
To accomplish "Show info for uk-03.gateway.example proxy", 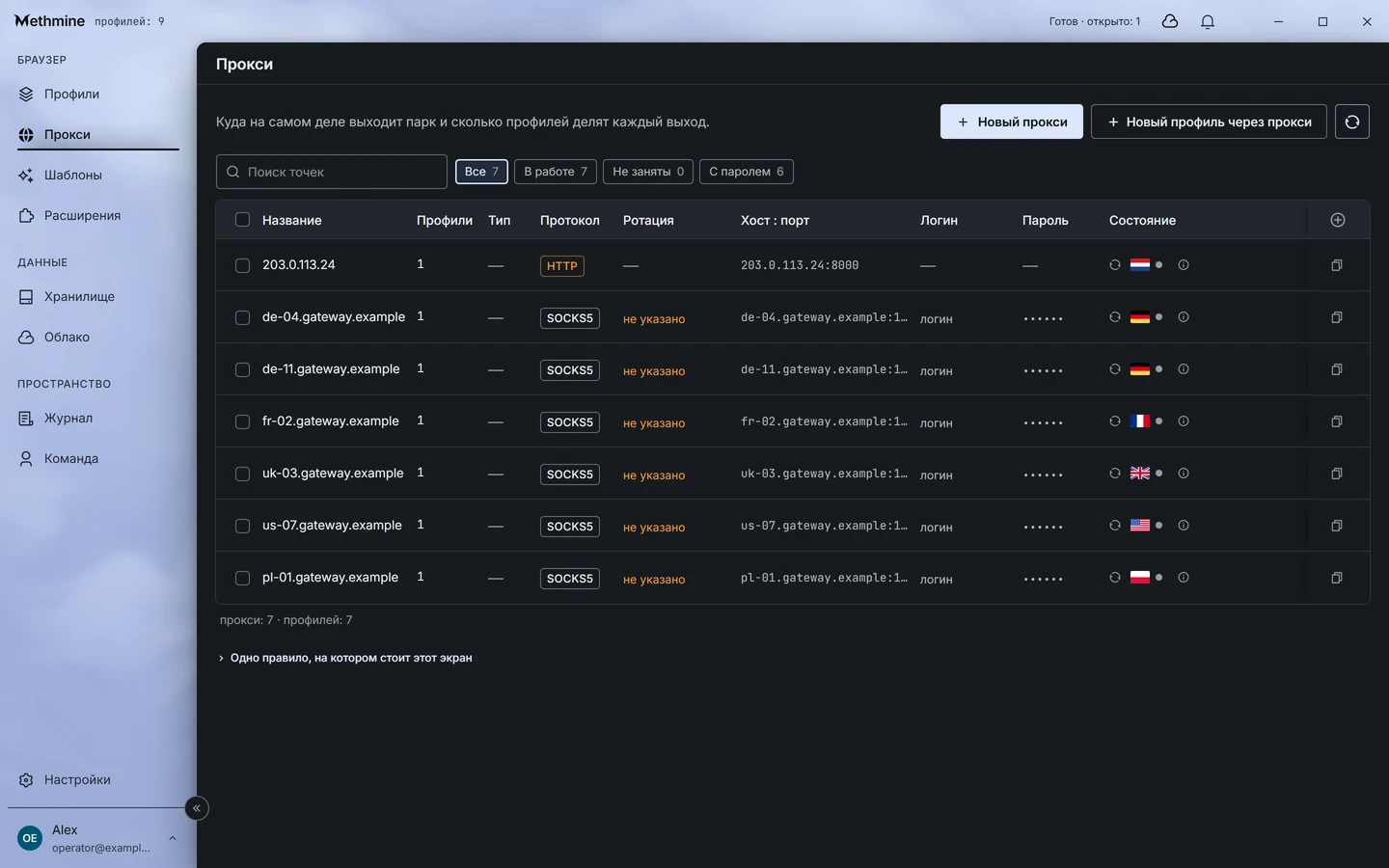I will point(1184,474).
